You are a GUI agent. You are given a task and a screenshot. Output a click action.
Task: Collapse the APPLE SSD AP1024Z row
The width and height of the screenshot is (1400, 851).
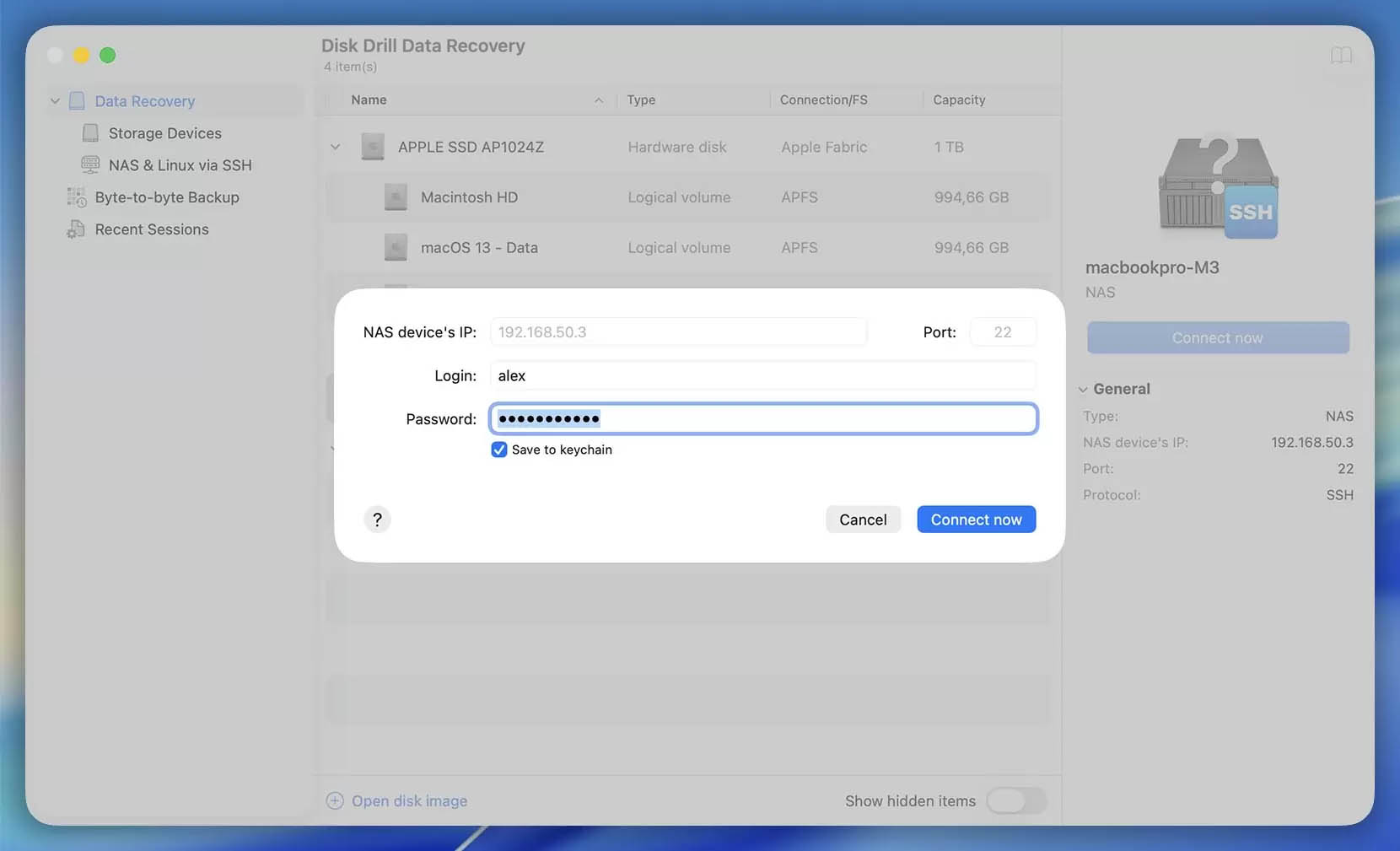[335, 147]
